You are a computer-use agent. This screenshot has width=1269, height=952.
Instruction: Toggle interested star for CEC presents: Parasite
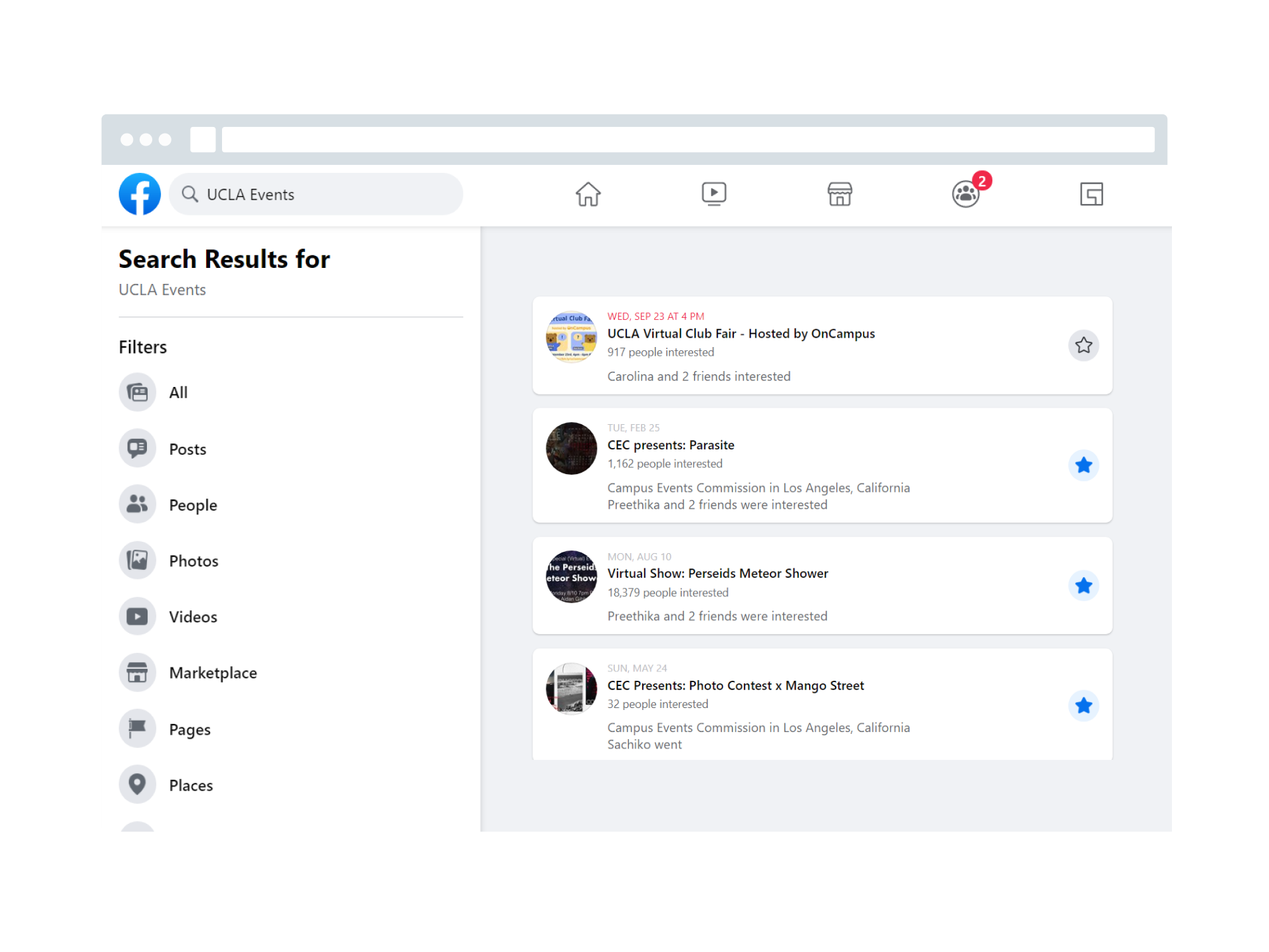click(1084, 465)
